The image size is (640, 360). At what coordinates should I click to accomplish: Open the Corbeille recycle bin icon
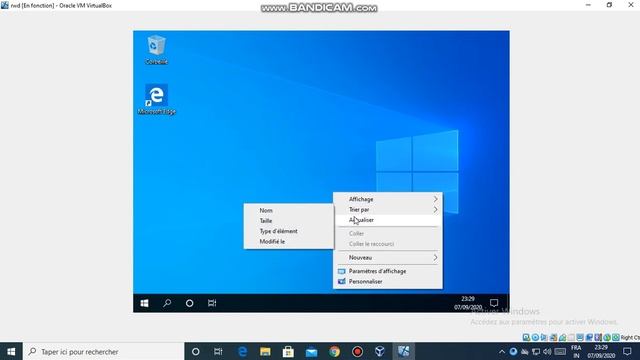[x=156, y=50]
